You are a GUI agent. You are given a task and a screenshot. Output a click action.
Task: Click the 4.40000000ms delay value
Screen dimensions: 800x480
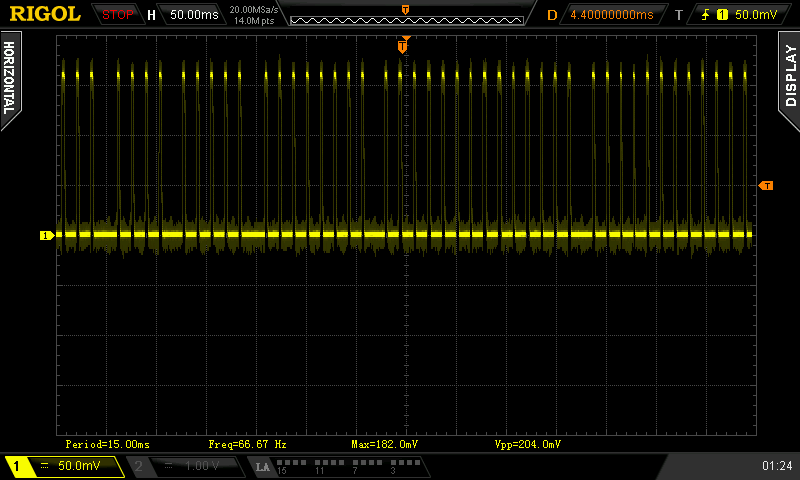(612, 15)
